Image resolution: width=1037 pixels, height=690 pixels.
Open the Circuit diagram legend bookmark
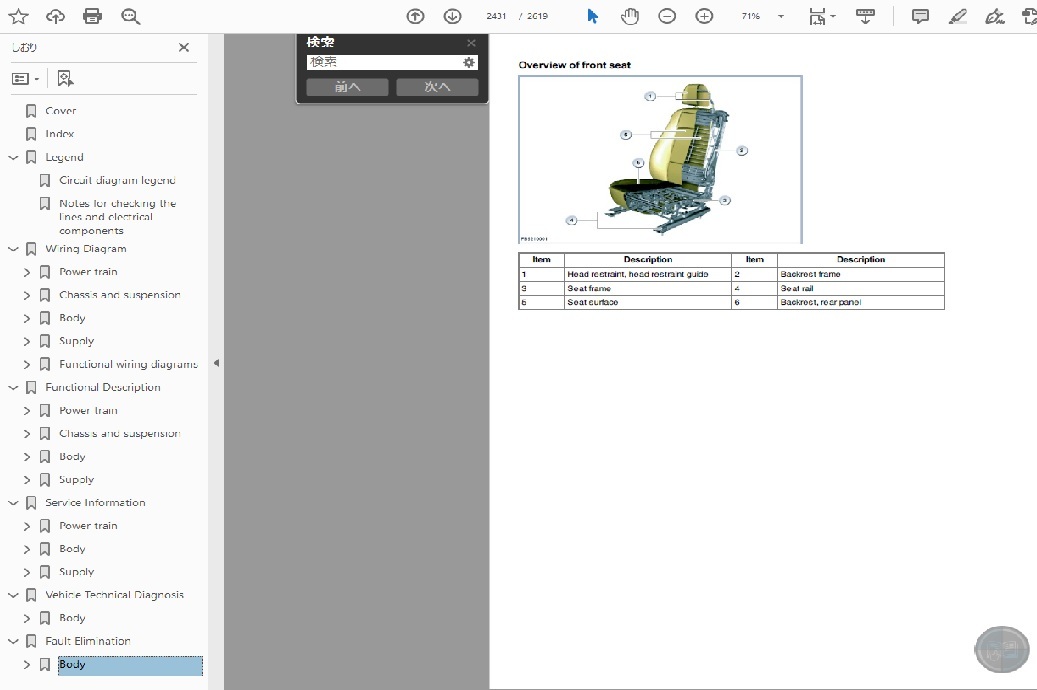(x=117, y=180)
